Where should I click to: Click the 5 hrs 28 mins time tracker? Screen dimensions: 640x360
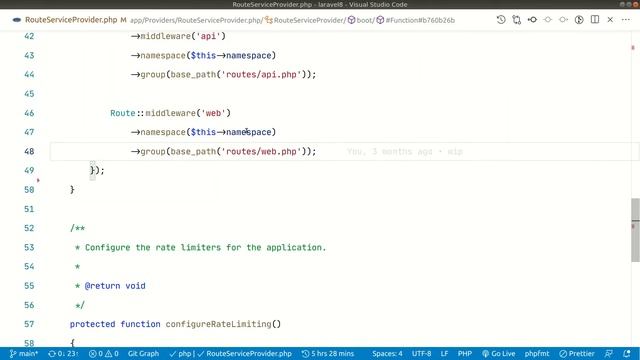click(x=328, y=353)
